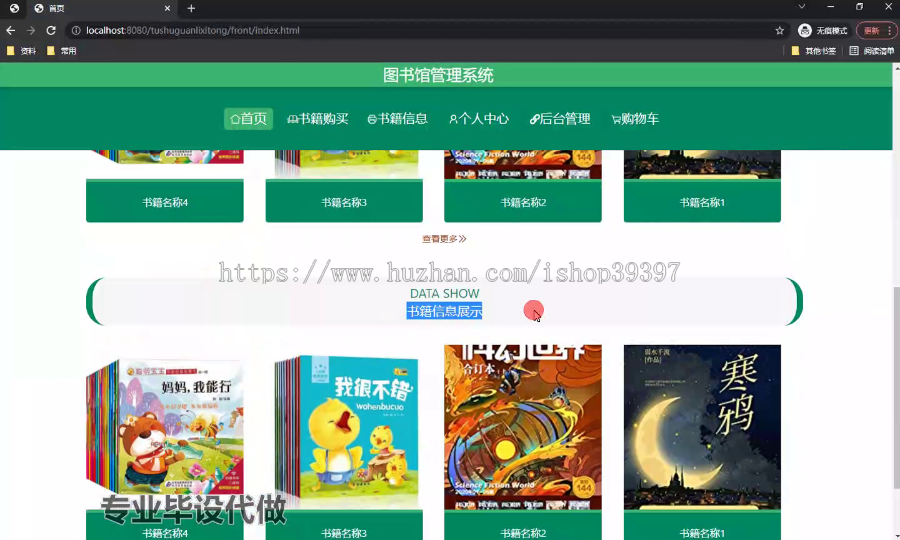Reload the page with the refresh icon
Screen dimensions: 900x540
(51, 30)
